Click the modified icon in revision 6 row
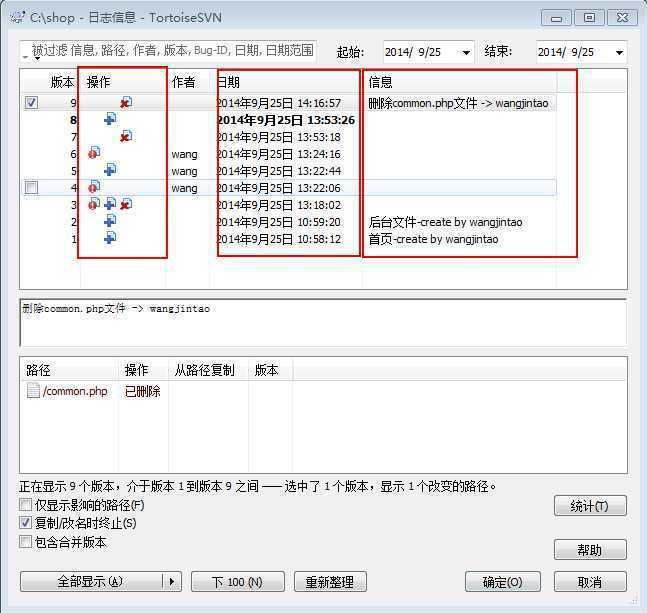Screen dimensions: 647x613 point(94,153)
